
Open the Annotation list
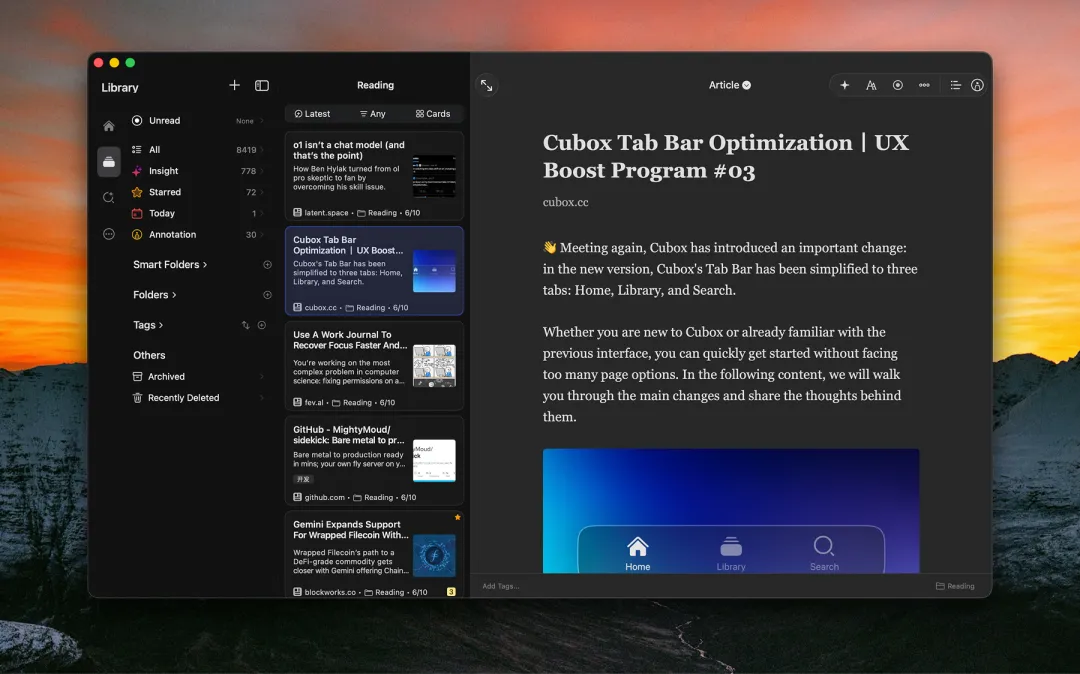tap(198, 235)
